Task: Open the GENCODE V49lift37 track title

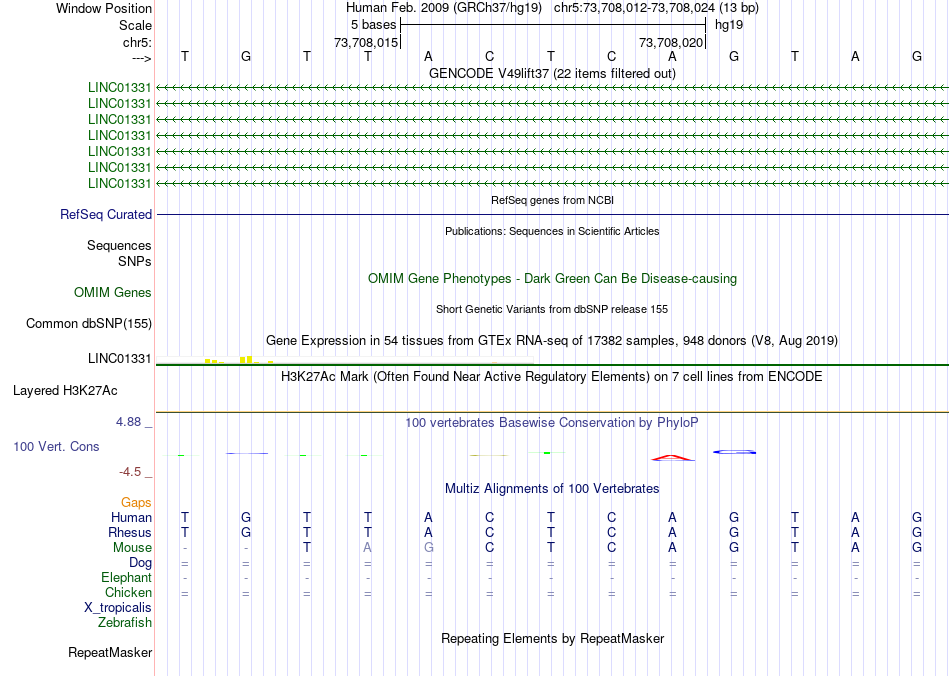Action: click(x=552, y=73)
